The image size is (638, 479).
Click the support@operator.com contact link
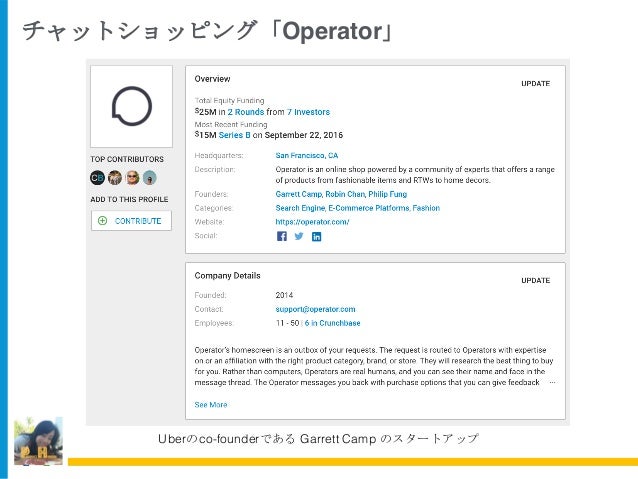click(315, 309)
